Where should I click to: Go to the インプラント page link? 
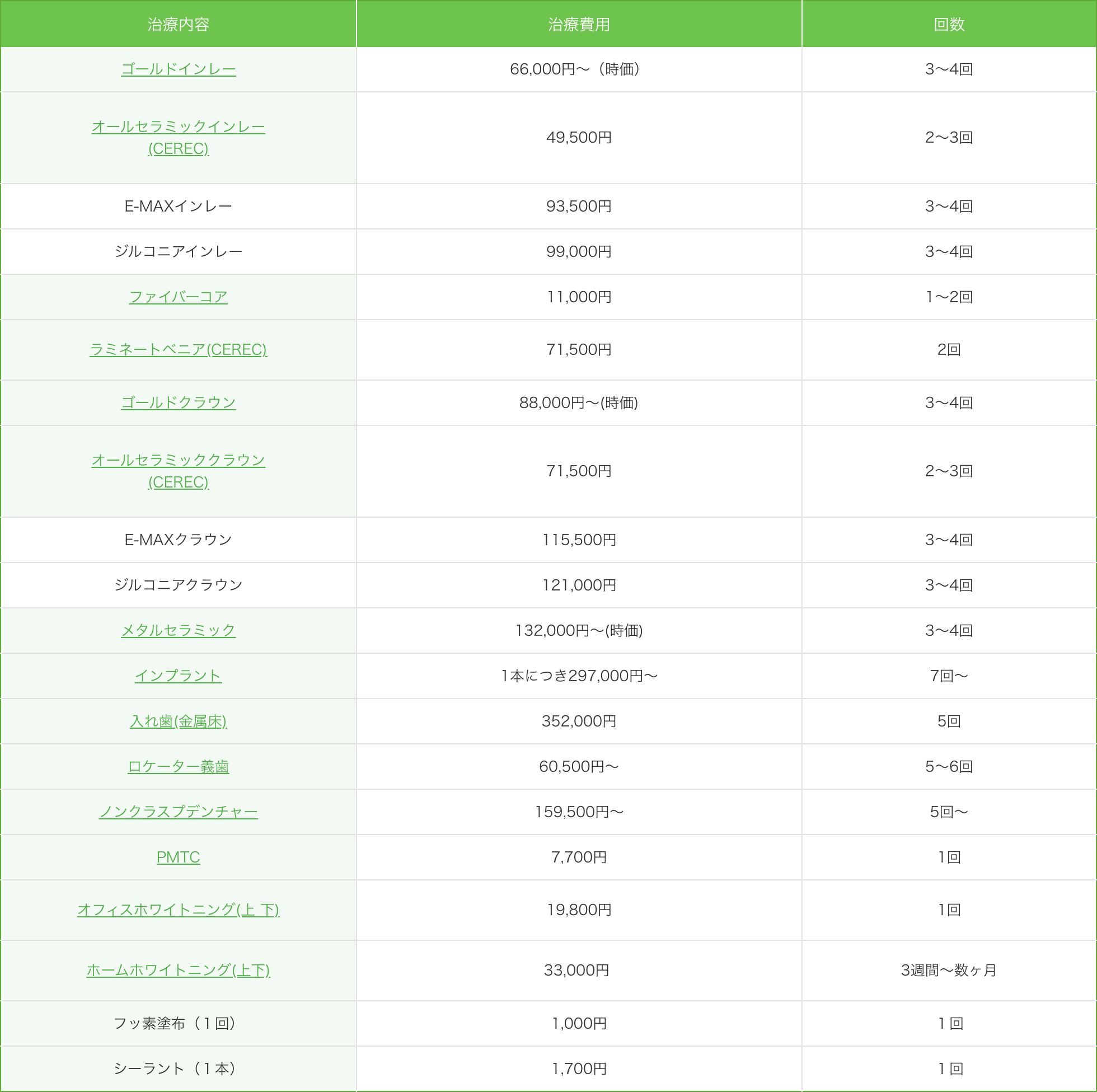[179, 676]
